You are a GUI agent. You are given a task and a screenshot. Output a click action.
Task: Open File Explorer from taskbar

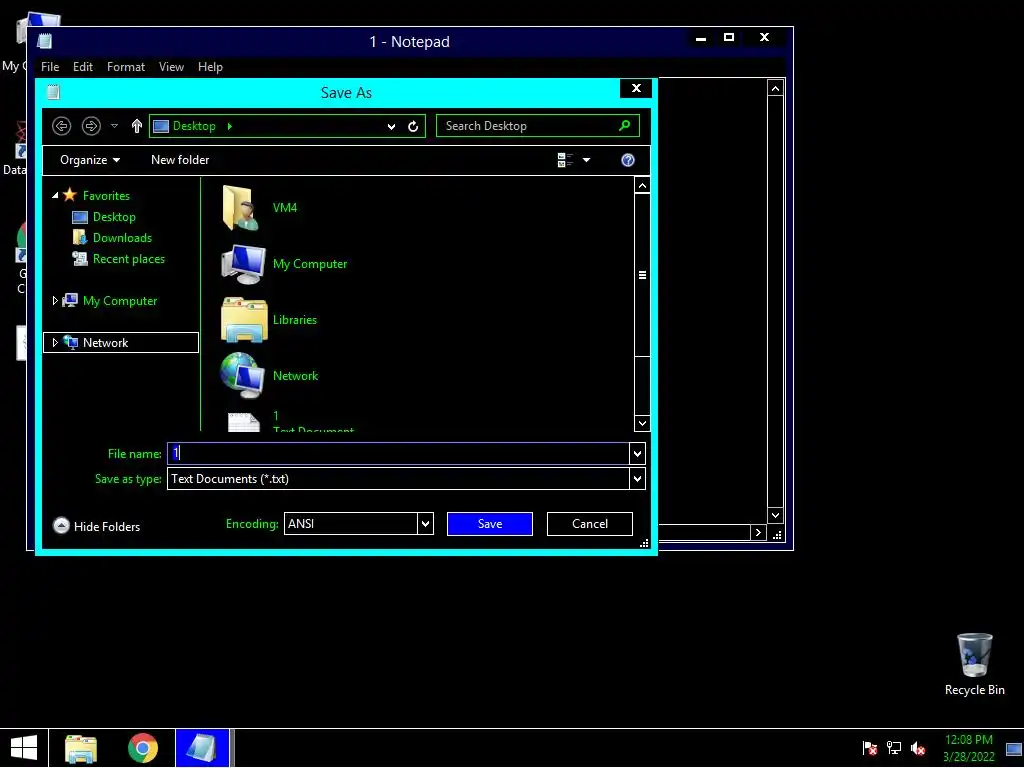(x=81, y=748)
